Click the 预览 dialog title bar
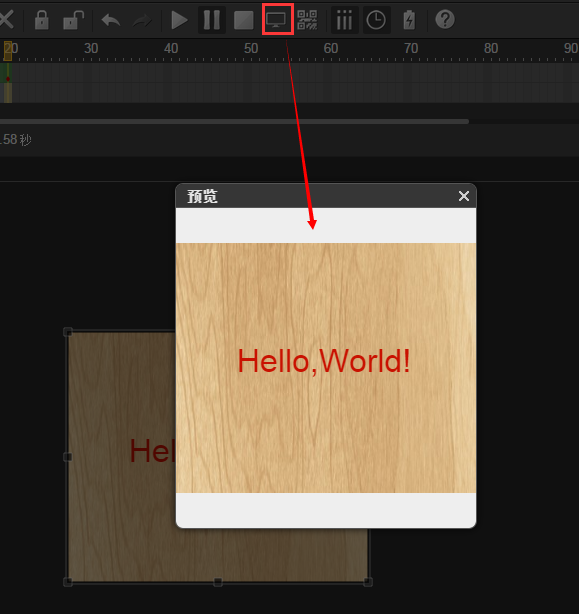The height and width of the screenshot is (614, 579). pyautogui.click(x=326, y=196)
